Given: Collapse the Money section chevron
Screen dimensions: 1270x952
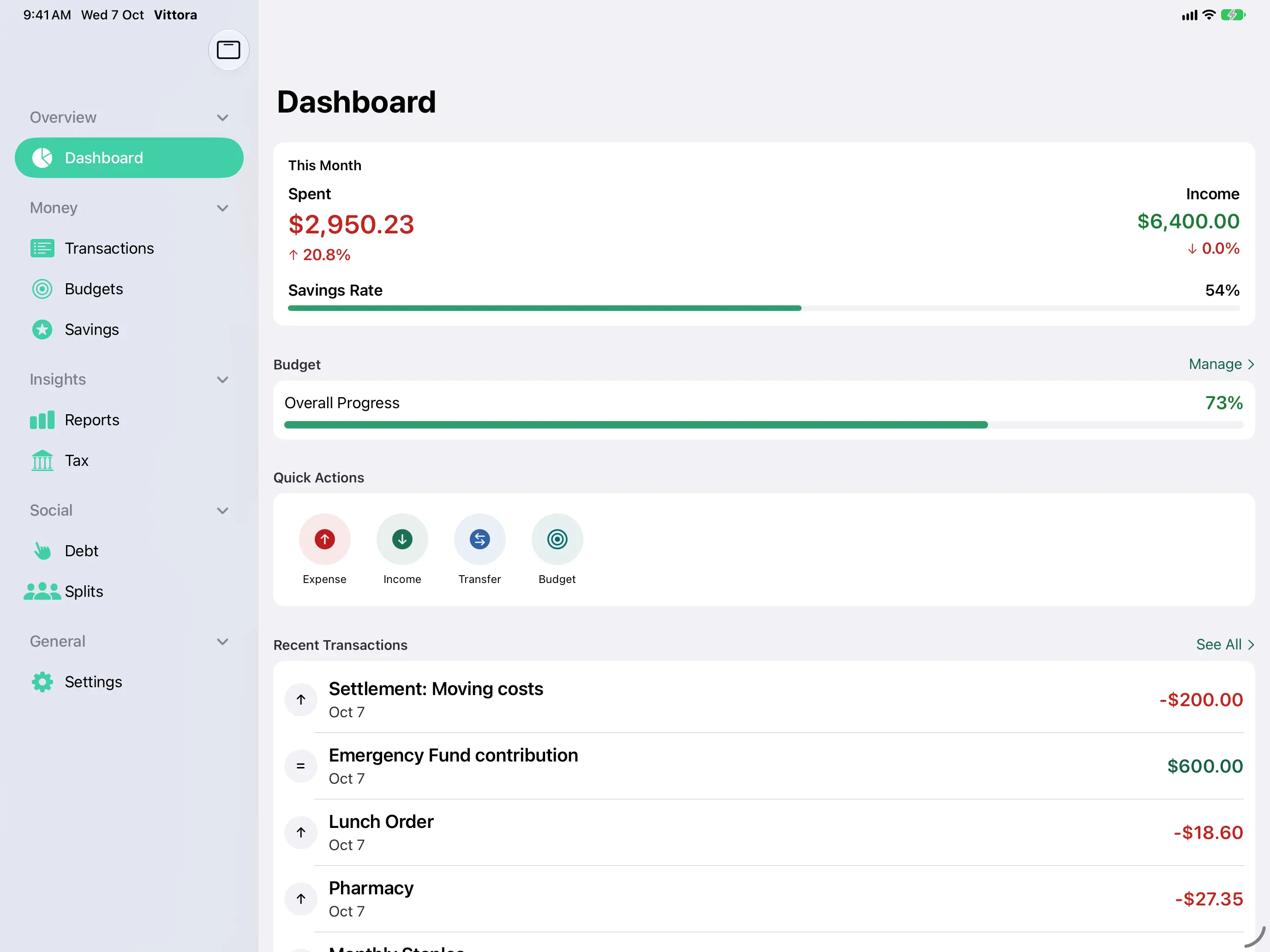Looking at the screenshot, I should point(223,208).
